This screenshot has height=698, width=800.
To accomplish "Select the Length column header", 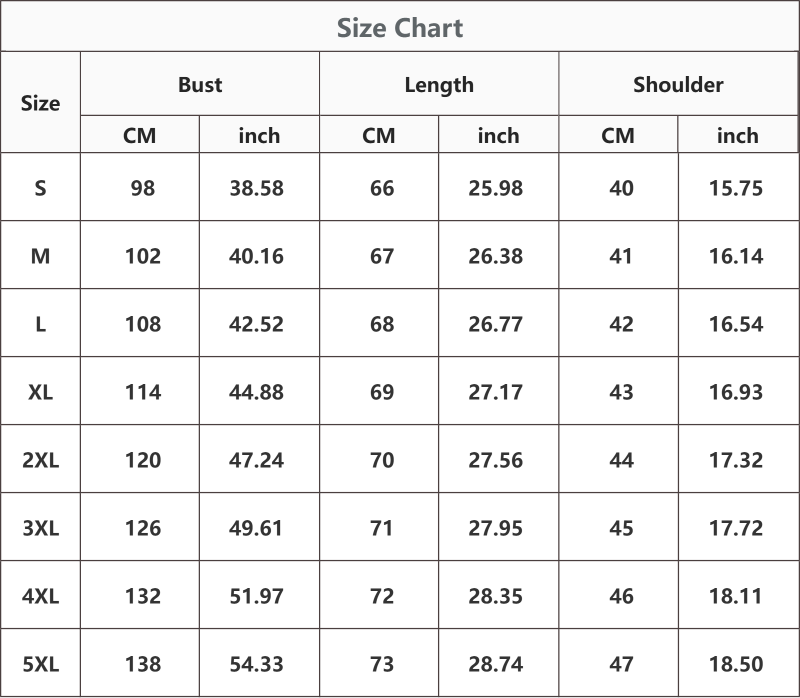I will click(439, 85).
